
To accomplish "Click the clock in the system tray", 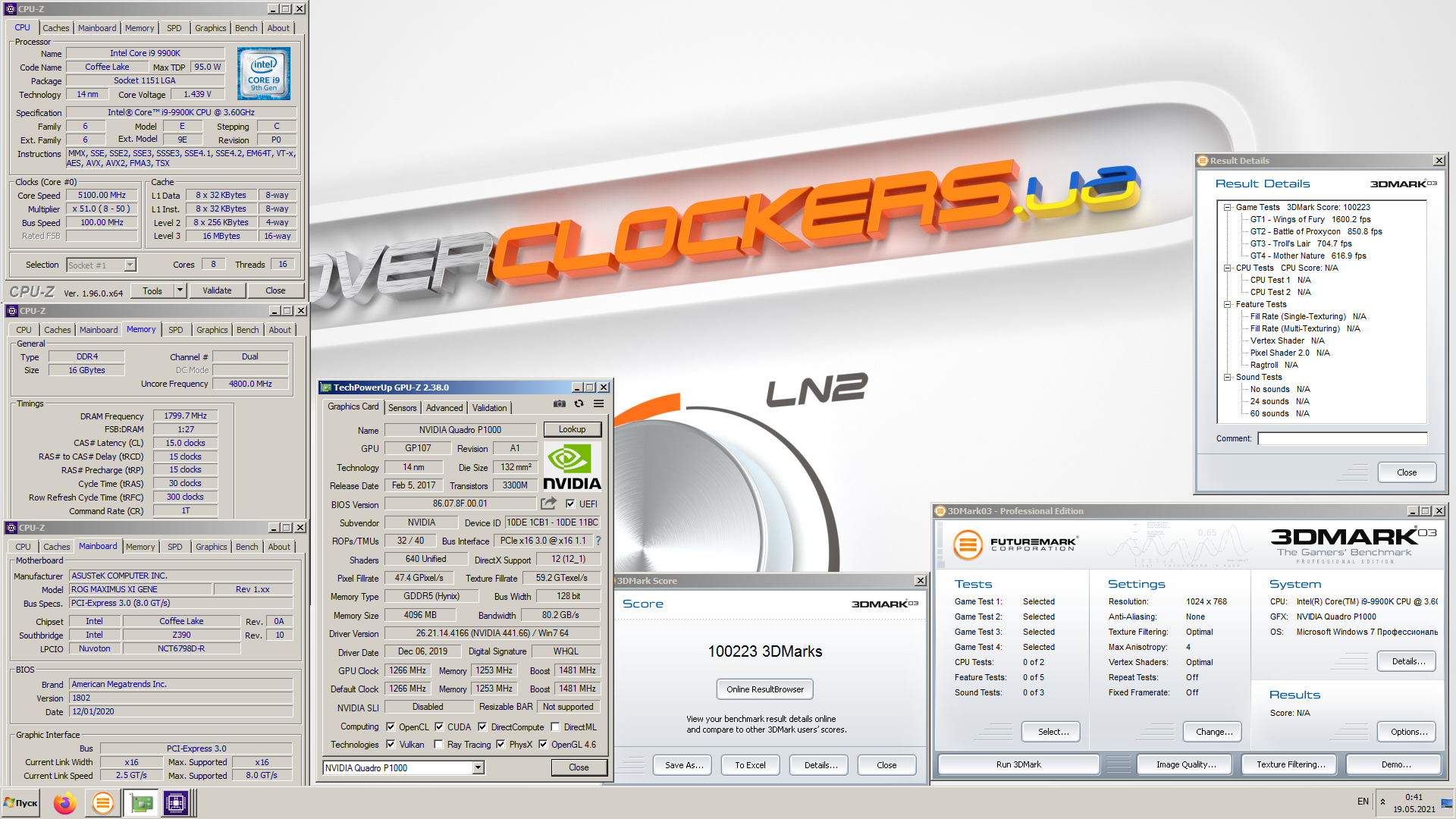I will point(1414,803).
